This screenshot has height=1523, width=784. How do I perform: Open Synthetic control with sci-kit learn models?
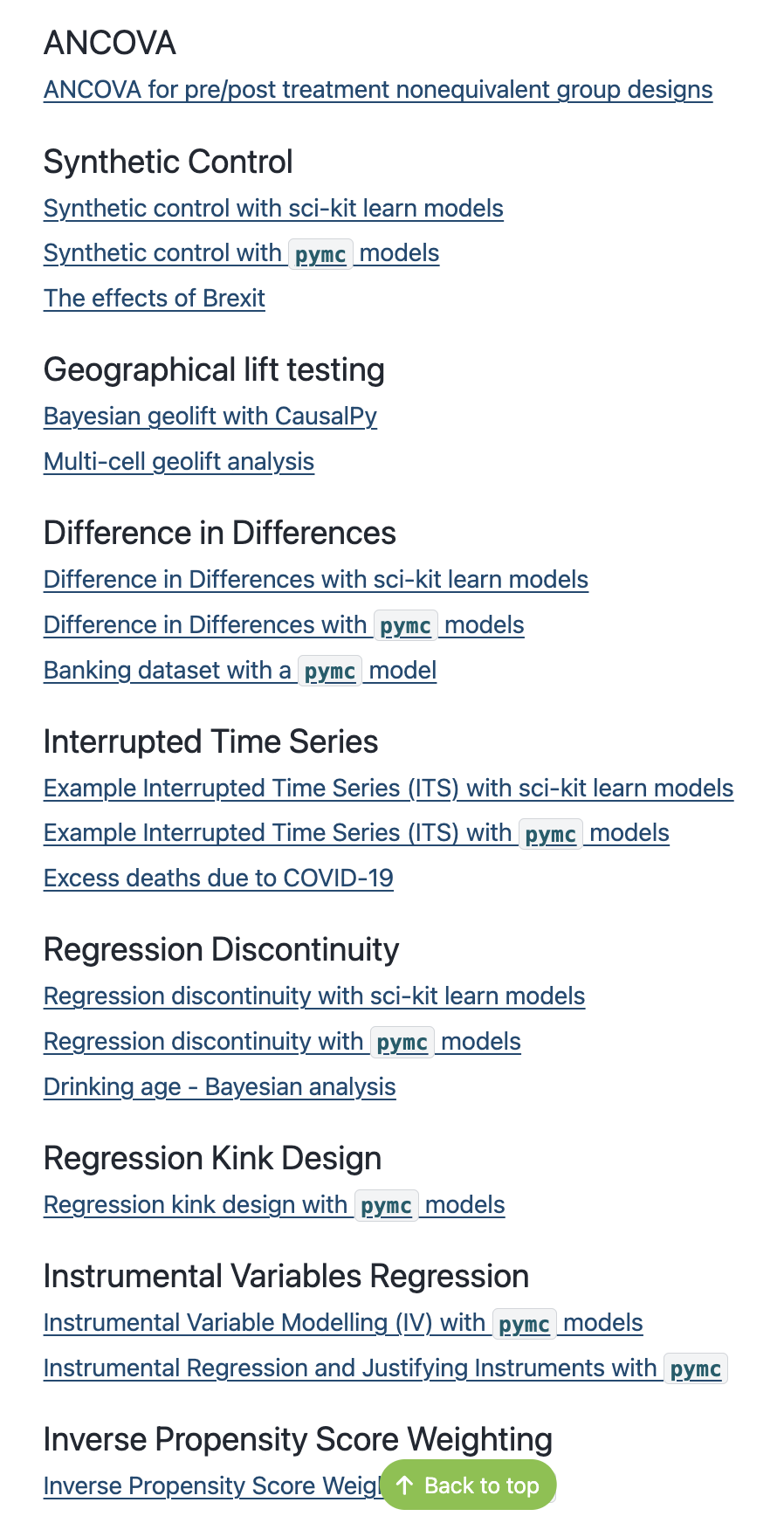point(273,209)
